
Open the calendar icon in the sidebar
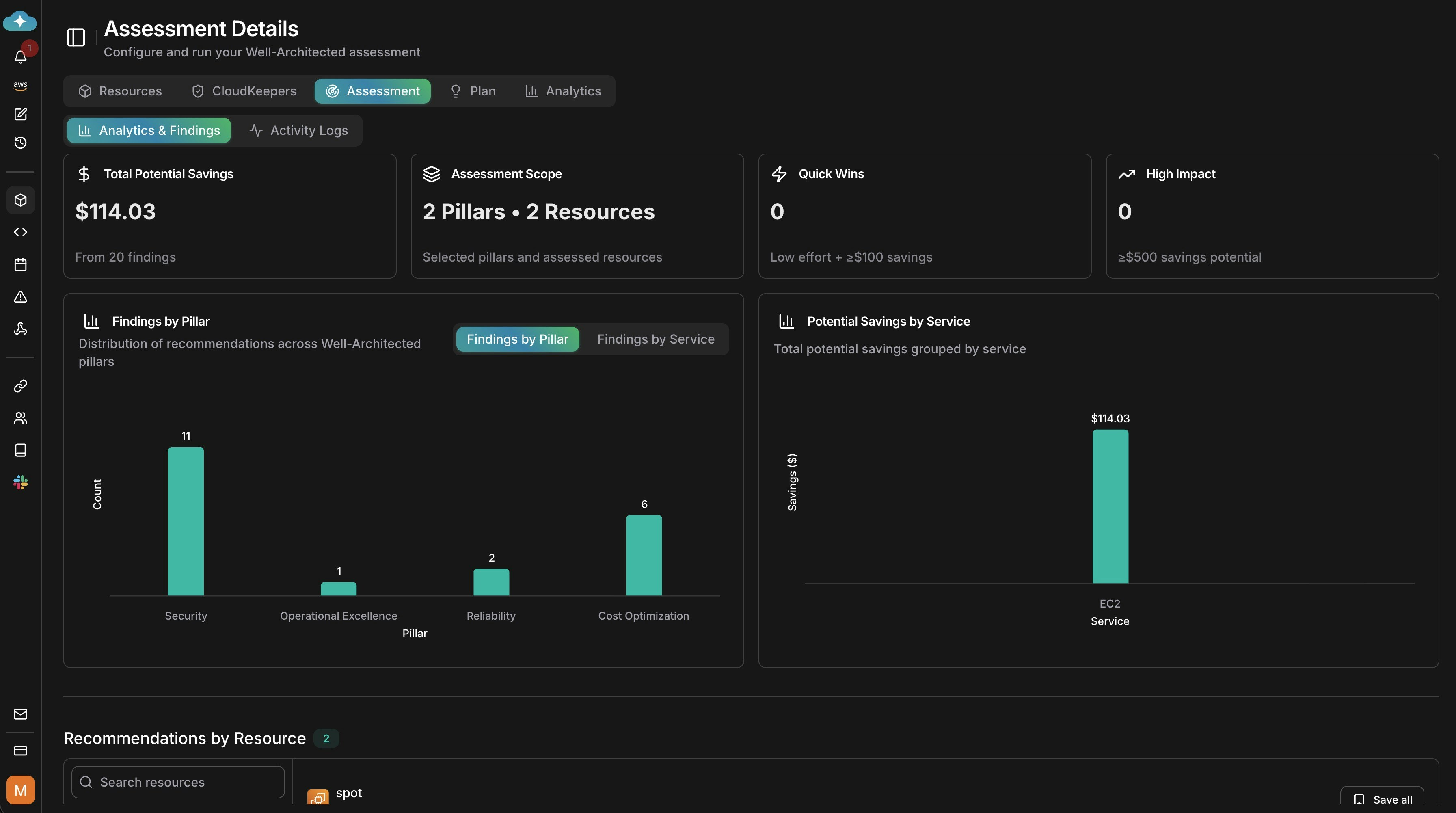tap(20, 264)
